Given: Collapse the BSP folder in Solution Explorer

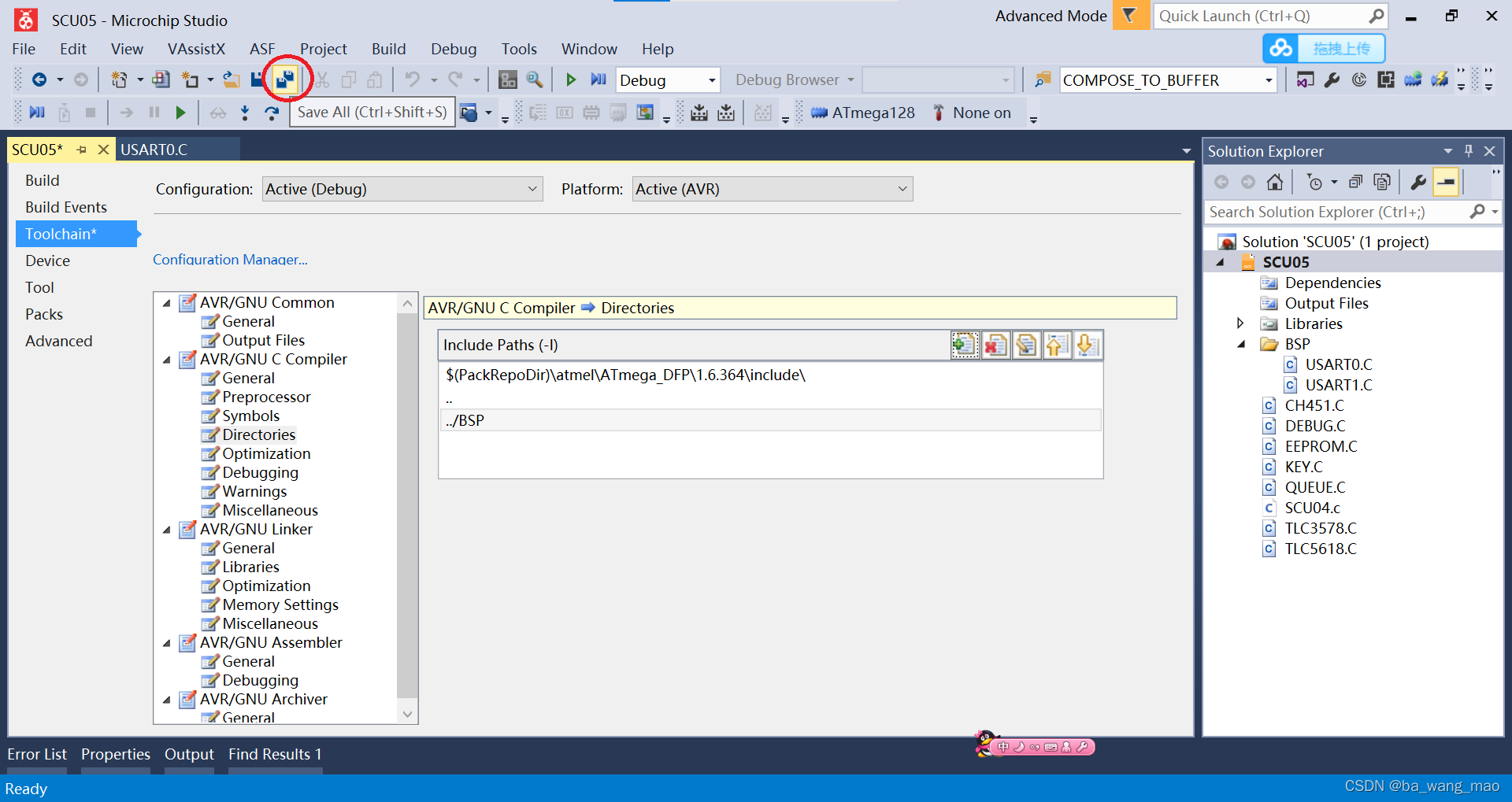Looking at the screenshot, I should tap(1241, 344).
